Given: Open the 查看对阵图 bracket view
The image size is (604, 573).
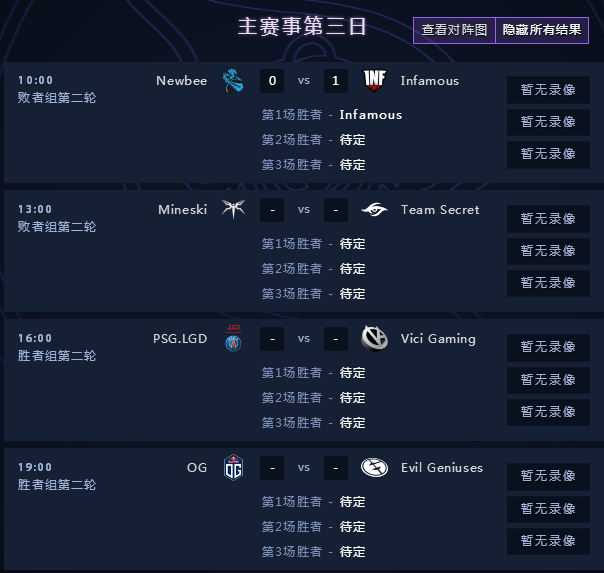Looking at the screenshot, I should [x=454, y=30].
